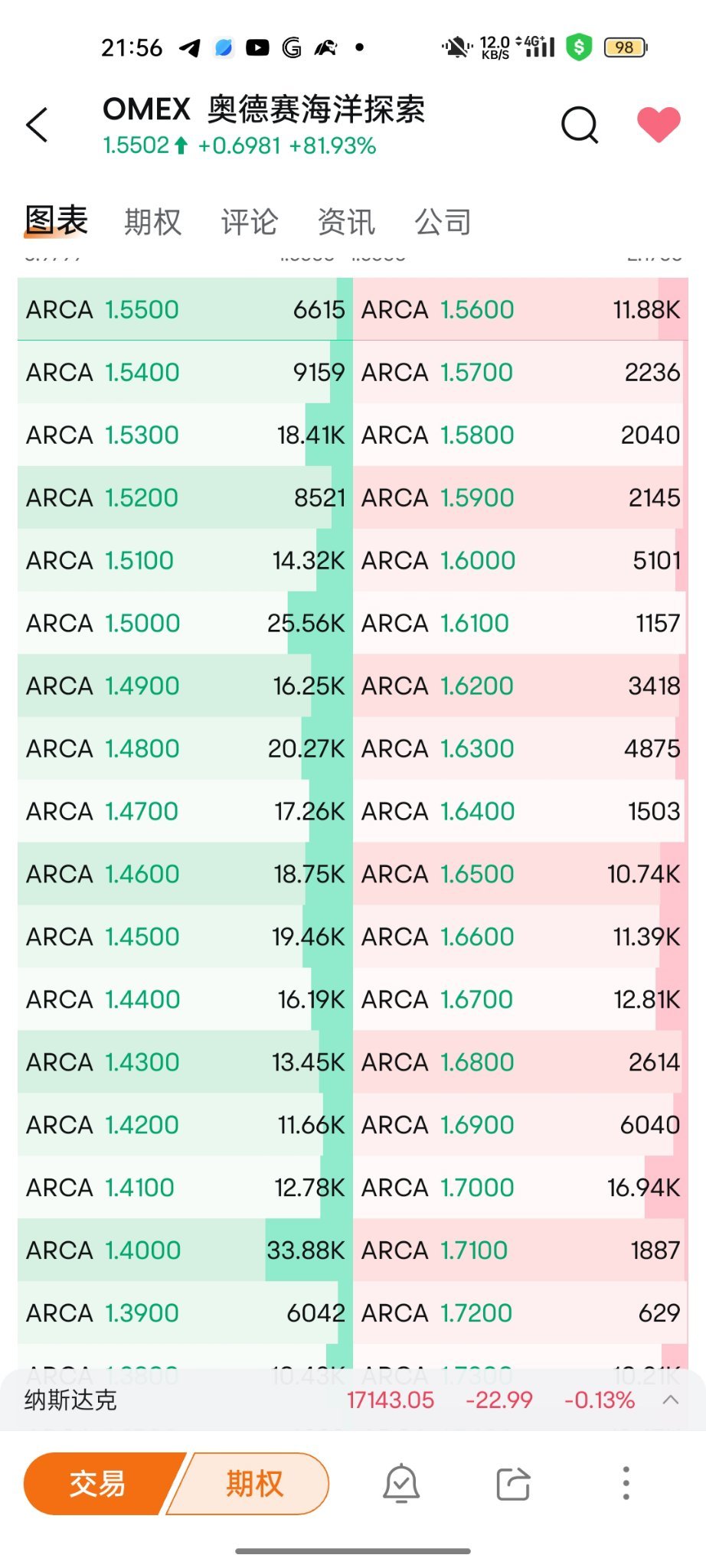Switch to the 评论 tab
The height and width of the screenshot is (1568, 706).
coord(250,222)
